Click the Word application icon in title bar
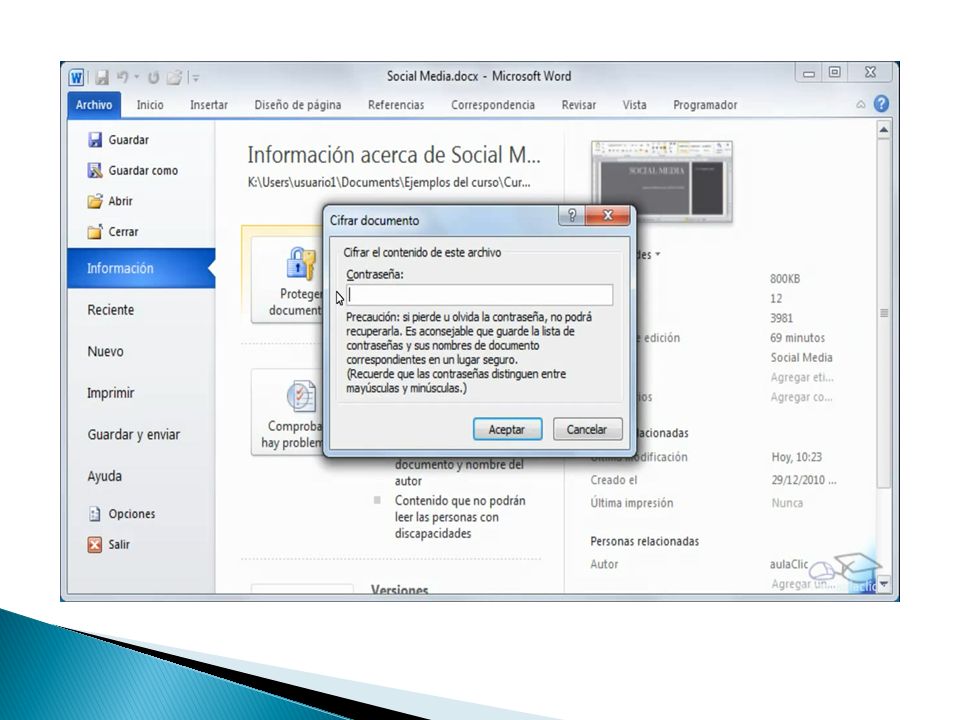The height and width of the screenshot is (720, 960). [x=76, y=78]
